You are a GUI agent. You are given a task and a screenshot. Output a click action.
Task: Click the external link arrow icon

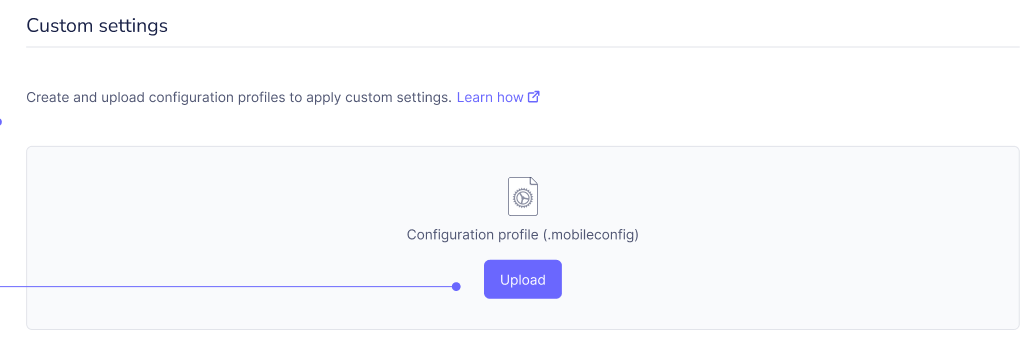click(x=534, y=97)
